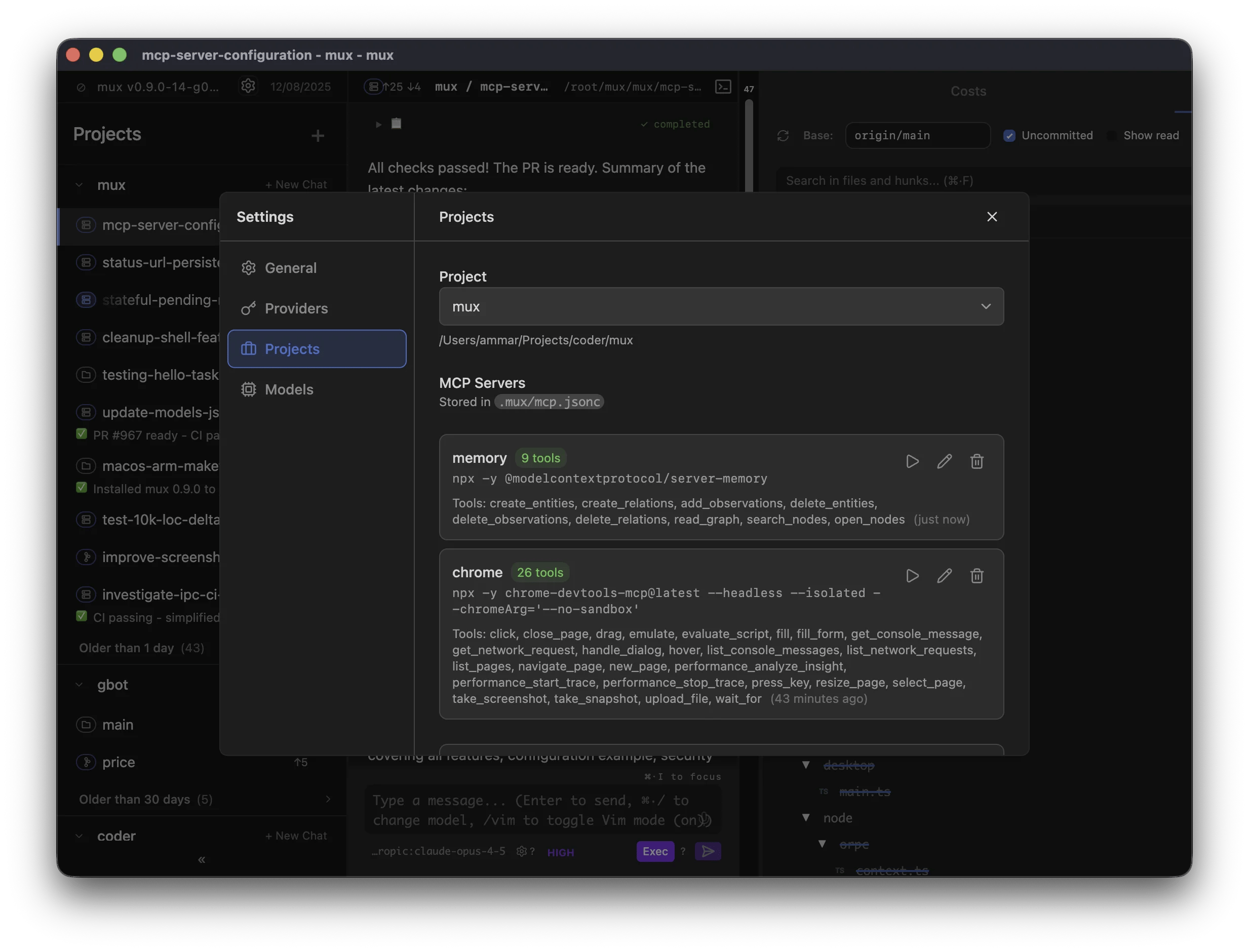Viewport: 1249px width, 952px height.
Task: Start New Chat in mux project
Action: 296,185
